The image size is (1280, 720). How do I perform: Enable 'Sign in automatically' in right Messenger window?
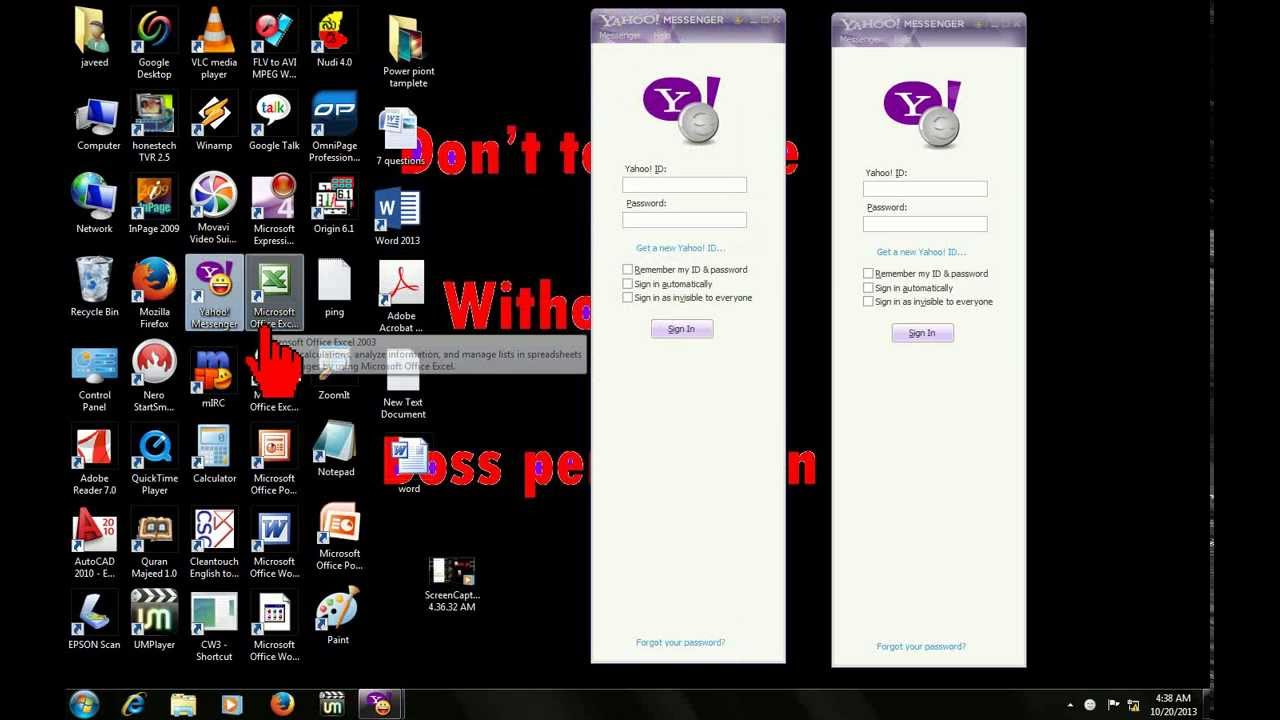[868, 288]
